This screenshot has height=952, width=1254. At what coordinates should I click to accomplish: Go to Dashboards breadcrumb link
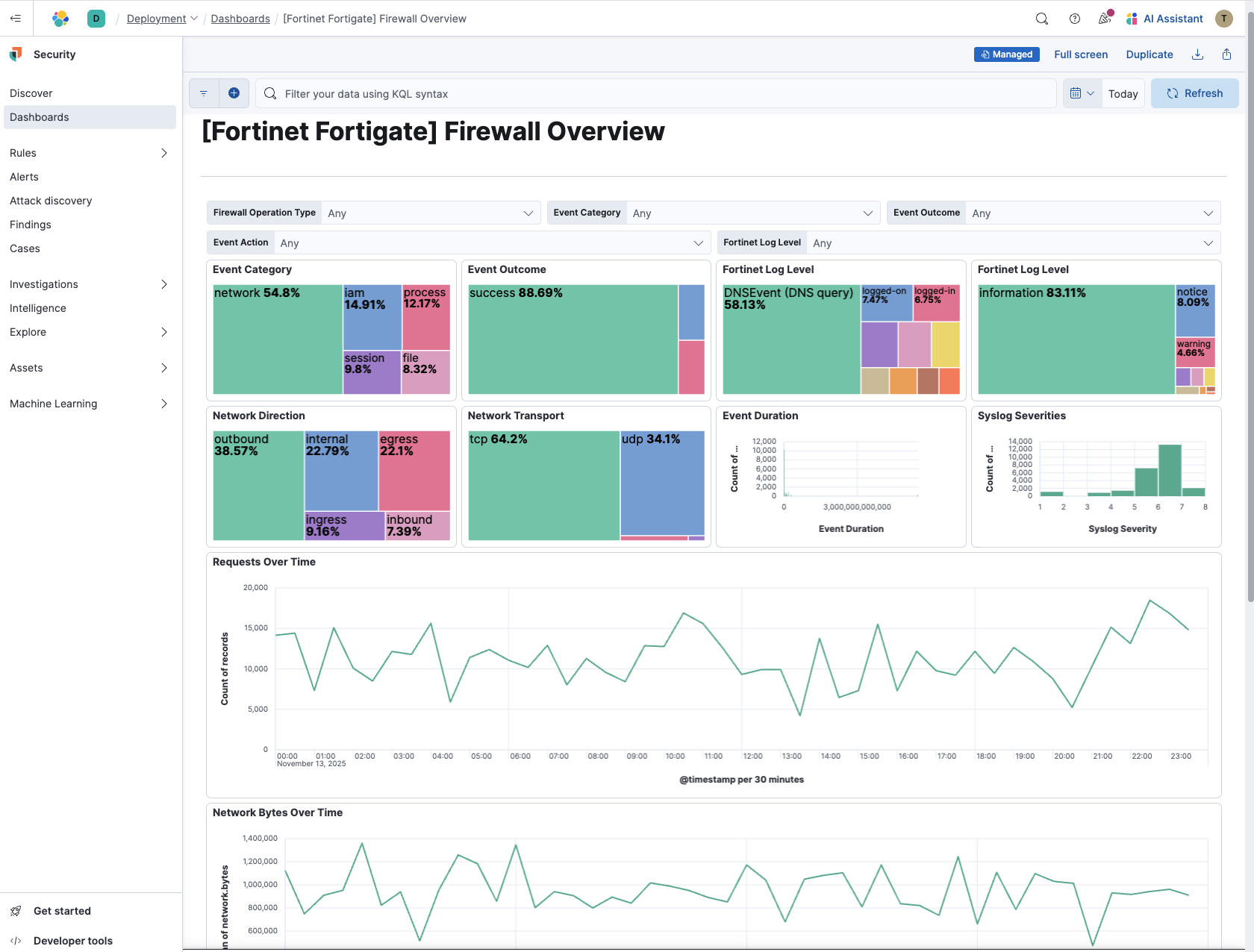[240, 19]
